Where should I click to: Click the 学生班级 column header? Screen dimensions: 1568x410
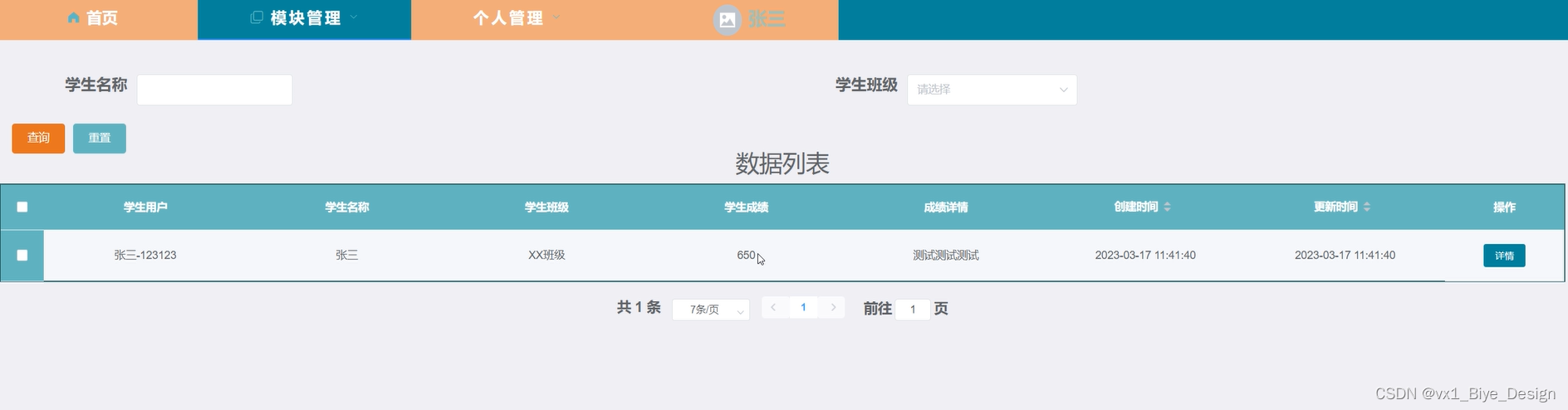click(546, 207)
